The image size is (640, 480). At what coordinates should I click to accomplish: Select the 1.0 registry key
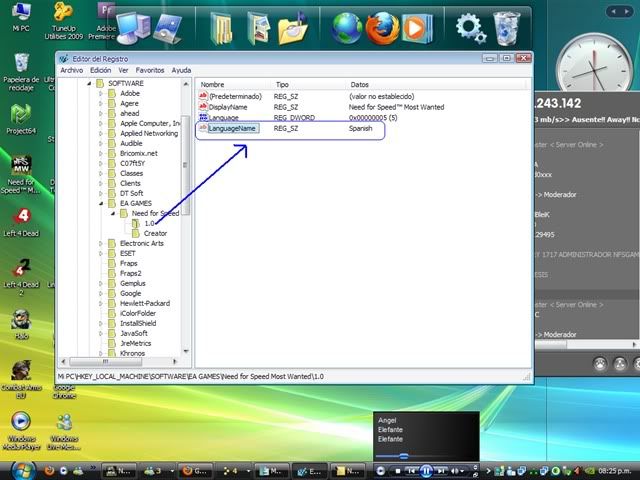click(149, 223)
